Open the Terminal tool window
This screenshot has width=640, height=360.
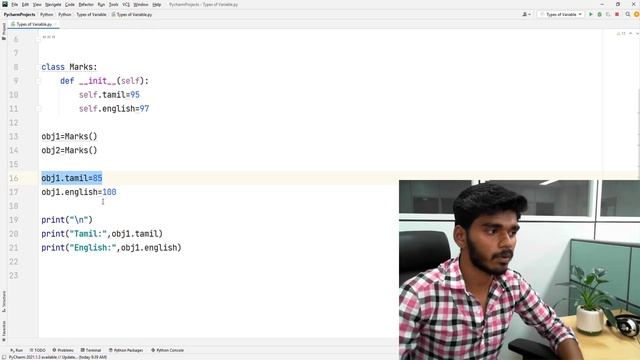(91, 350)
